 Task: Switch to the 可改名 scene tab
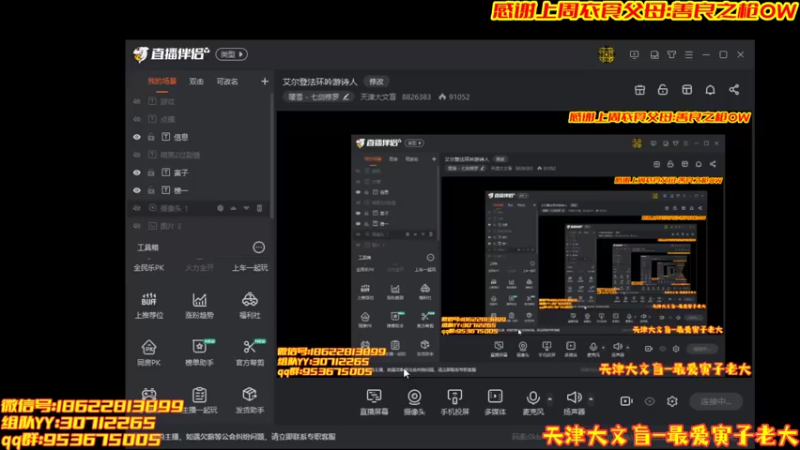click(x=228, y=82)
